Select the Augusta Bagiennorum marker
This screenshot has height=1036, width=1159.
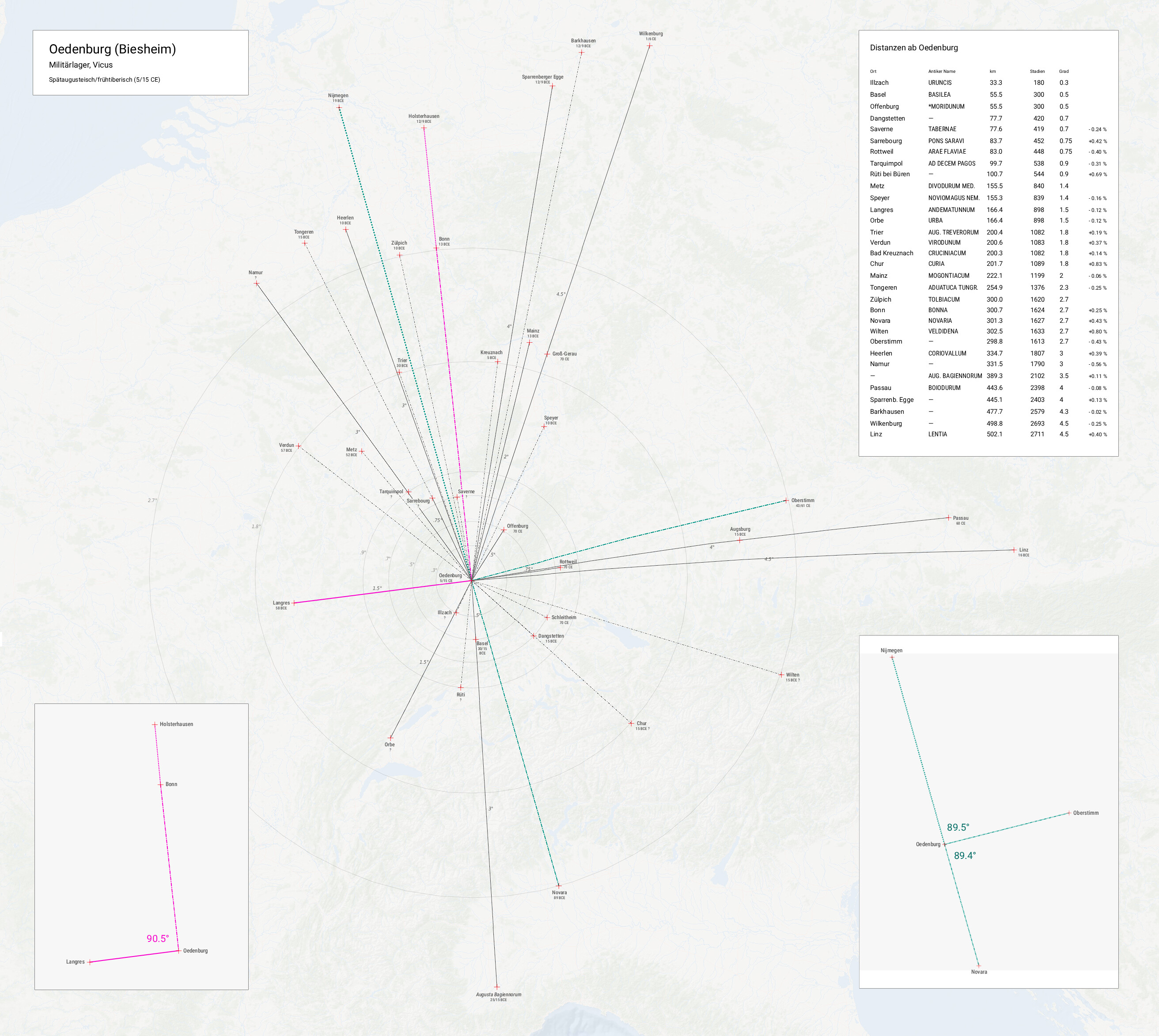(497, 987)
